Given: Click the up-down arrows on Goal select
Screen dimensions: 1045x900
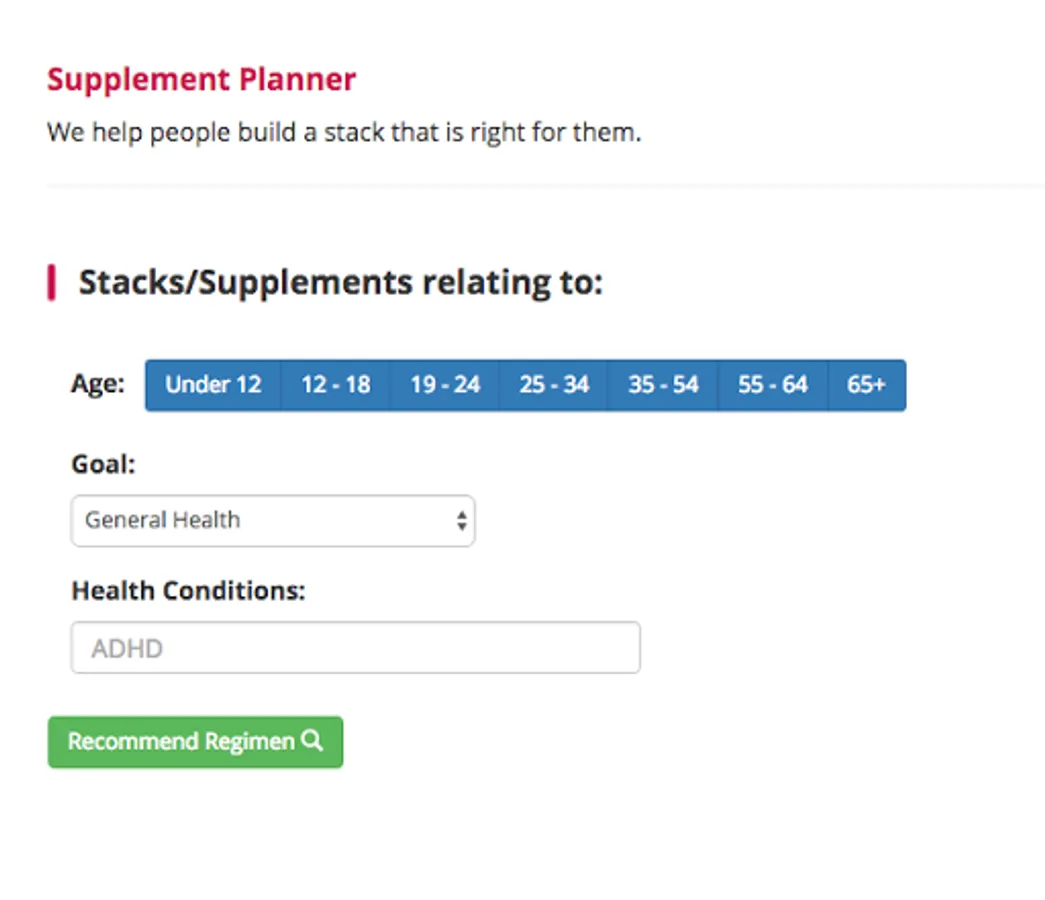Looking at the screenshot, I should tap(461, 521).
